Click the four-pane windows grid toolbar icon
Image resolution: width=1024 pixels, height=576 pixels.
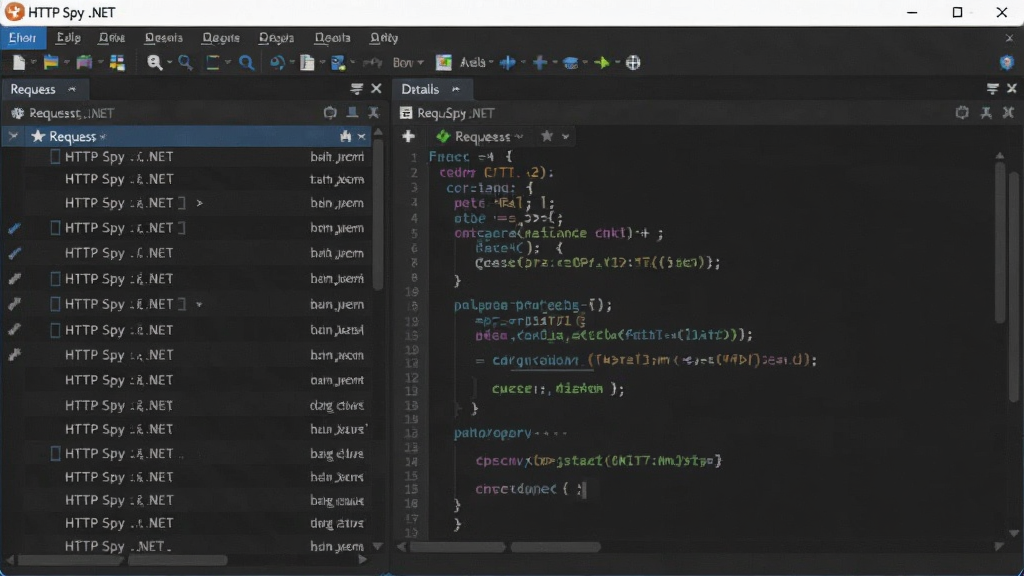(x=118, y=63)
